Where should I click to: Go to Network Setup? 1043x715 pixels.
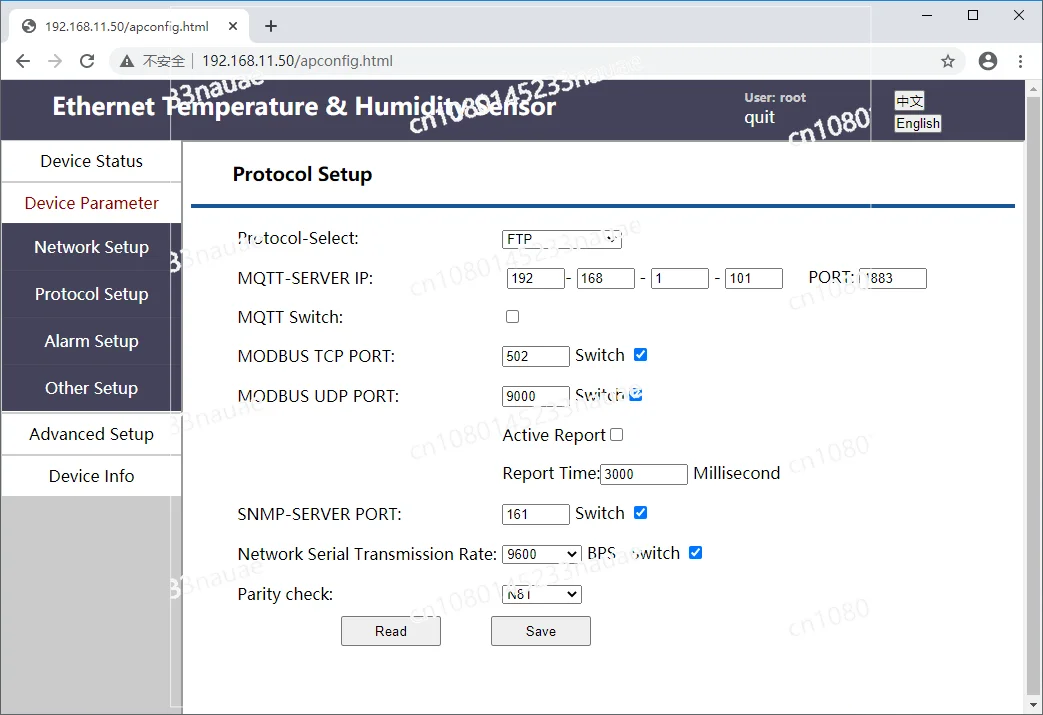[91, 247]
